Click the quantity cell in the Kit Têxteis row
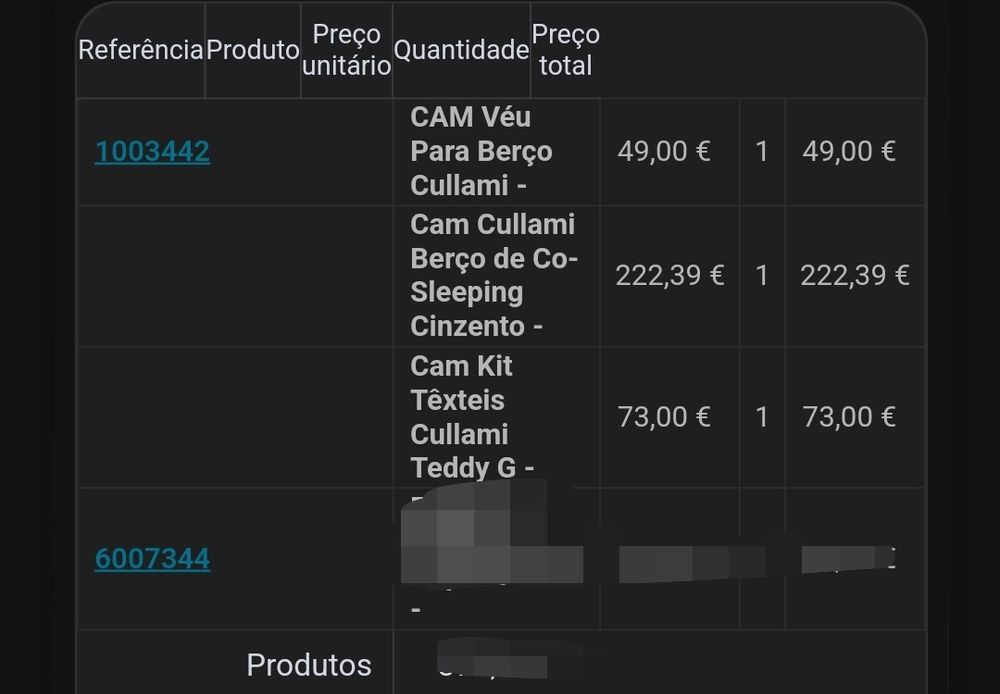The image size is (1000, 694). 762,417
